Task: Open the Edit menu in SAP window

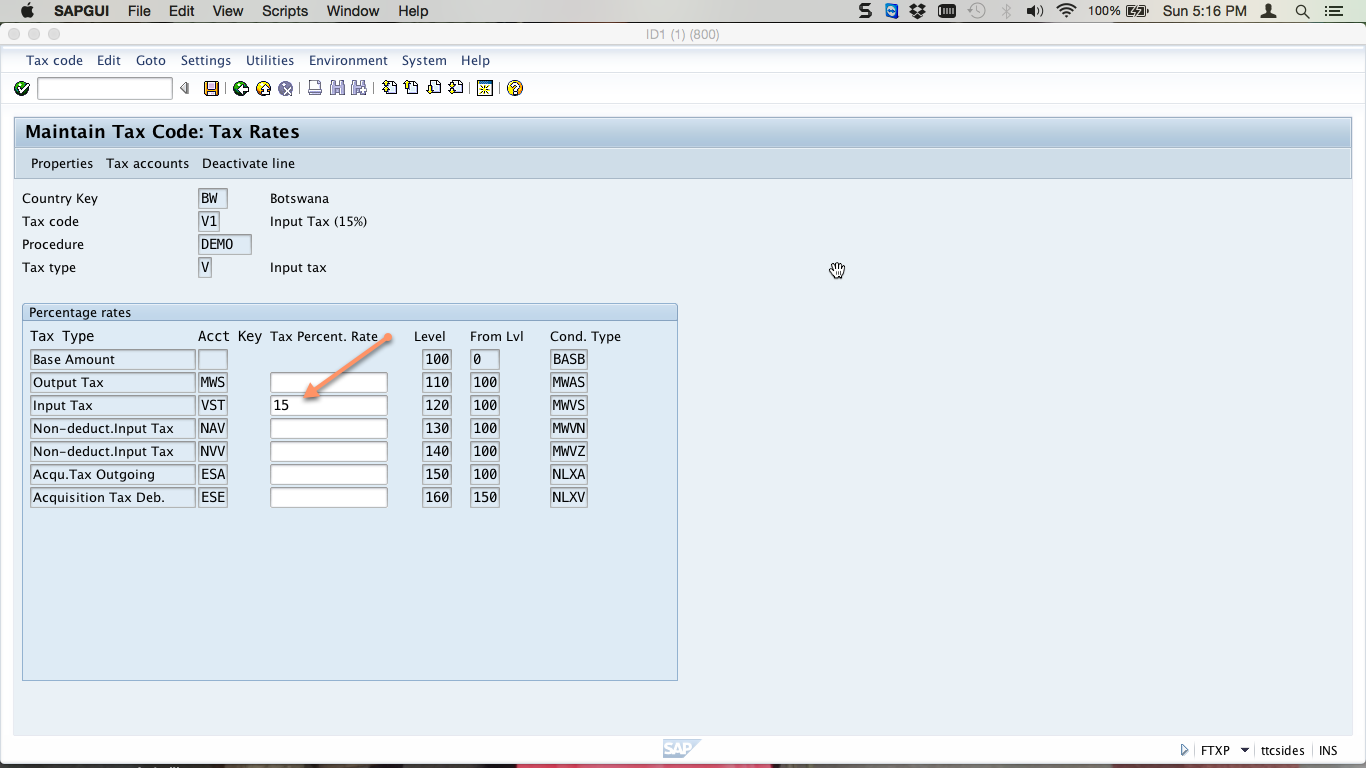Action: click(109, 60)
